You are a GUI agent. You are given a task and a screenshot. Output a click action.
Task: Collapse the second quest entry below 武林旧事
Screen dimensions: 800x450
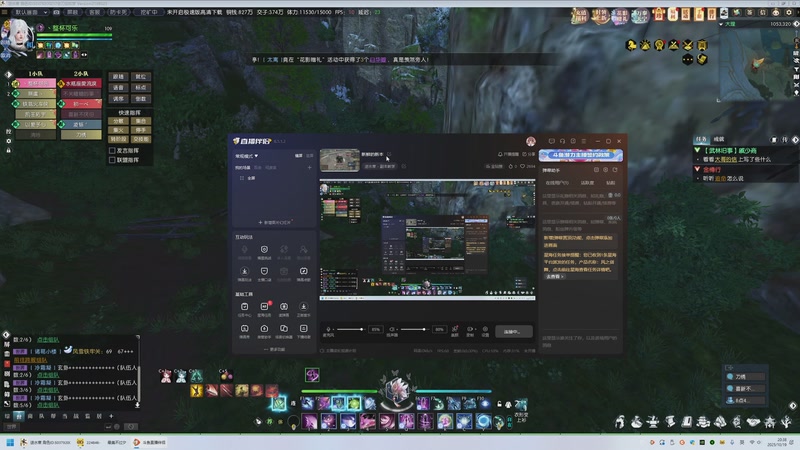coord(697,169)
